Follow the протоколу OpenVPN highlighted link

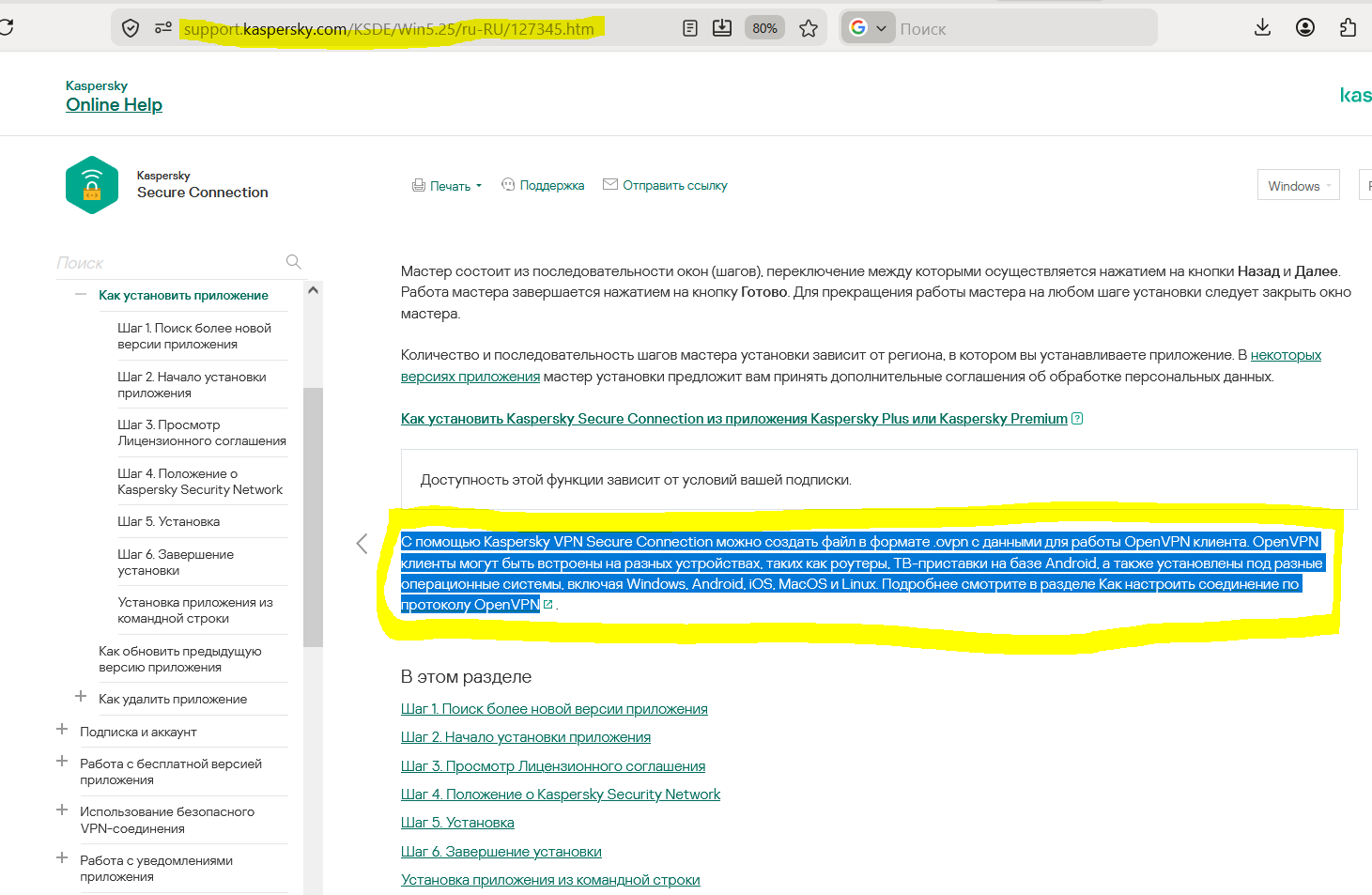[470, 605]
